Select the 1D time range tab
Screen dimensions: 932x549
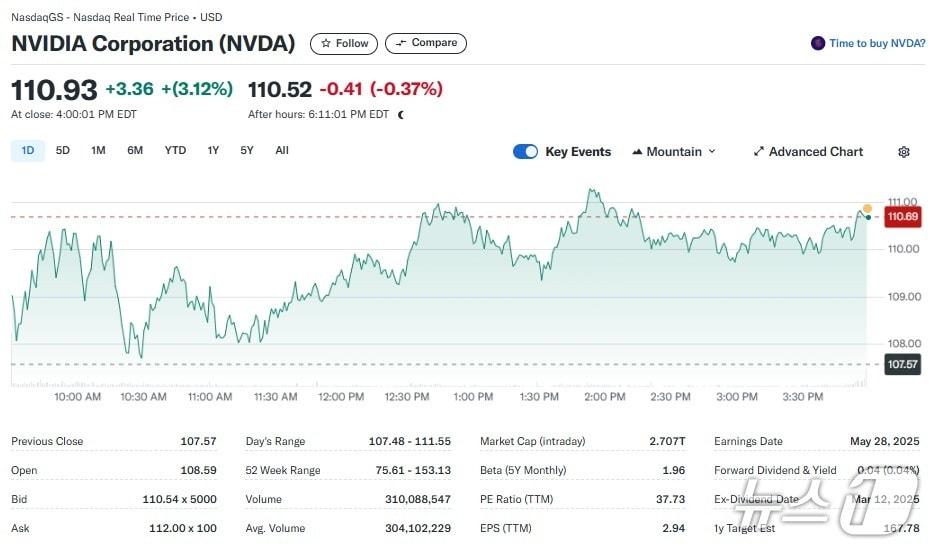(x=28, y=151)
